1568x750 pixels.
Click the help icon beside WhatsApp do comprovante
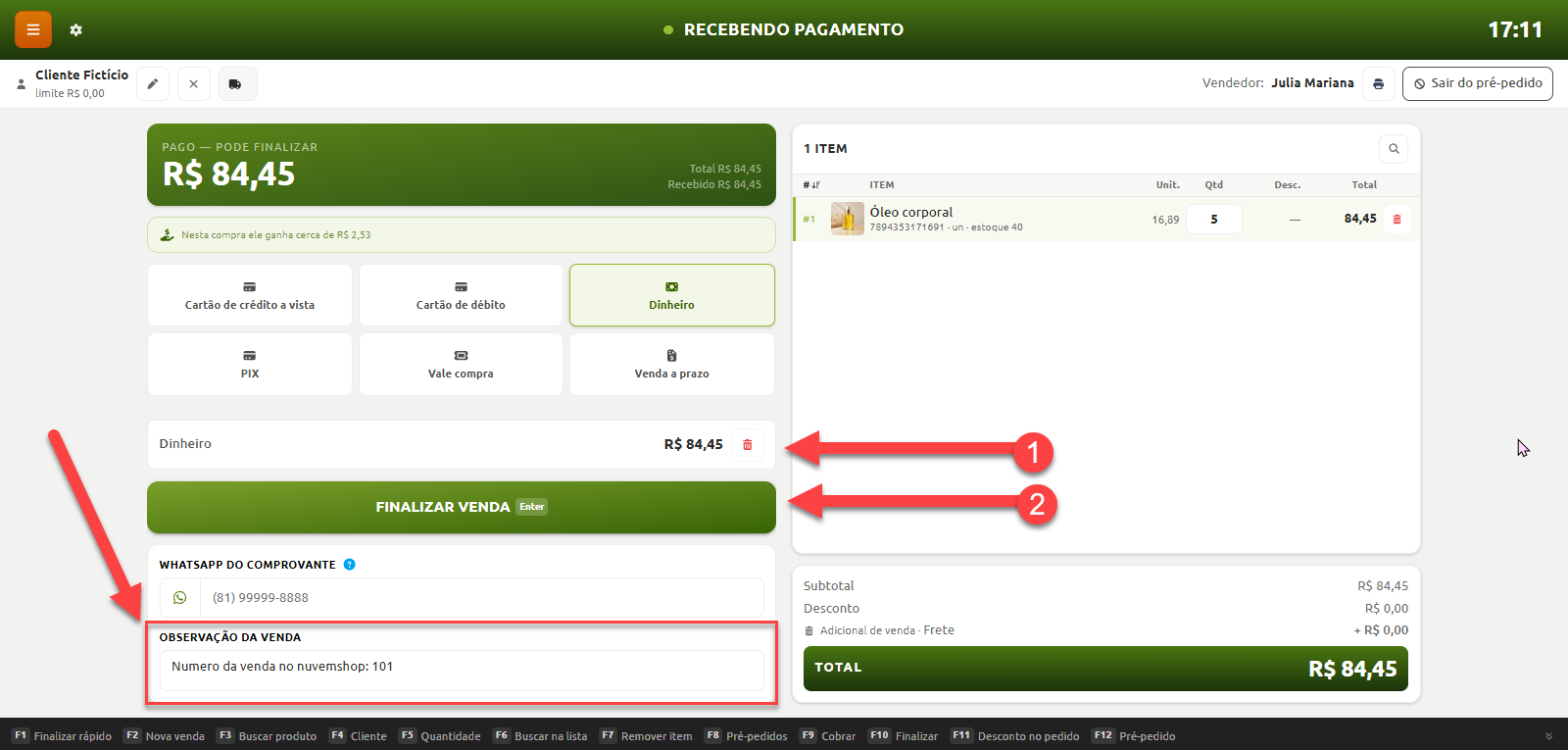pos(350,565)
